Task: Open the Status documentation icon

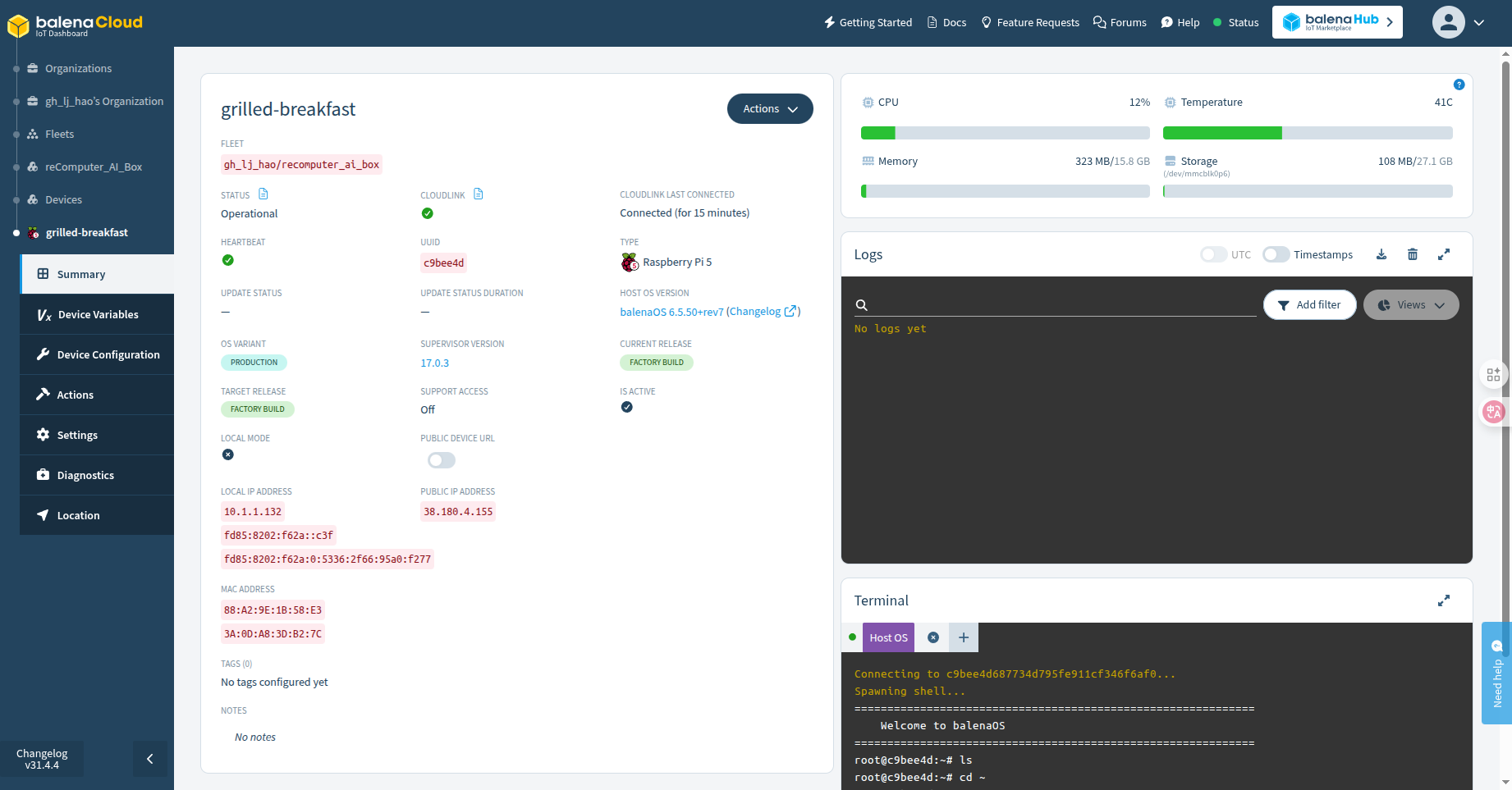Action: pos(263,194)
